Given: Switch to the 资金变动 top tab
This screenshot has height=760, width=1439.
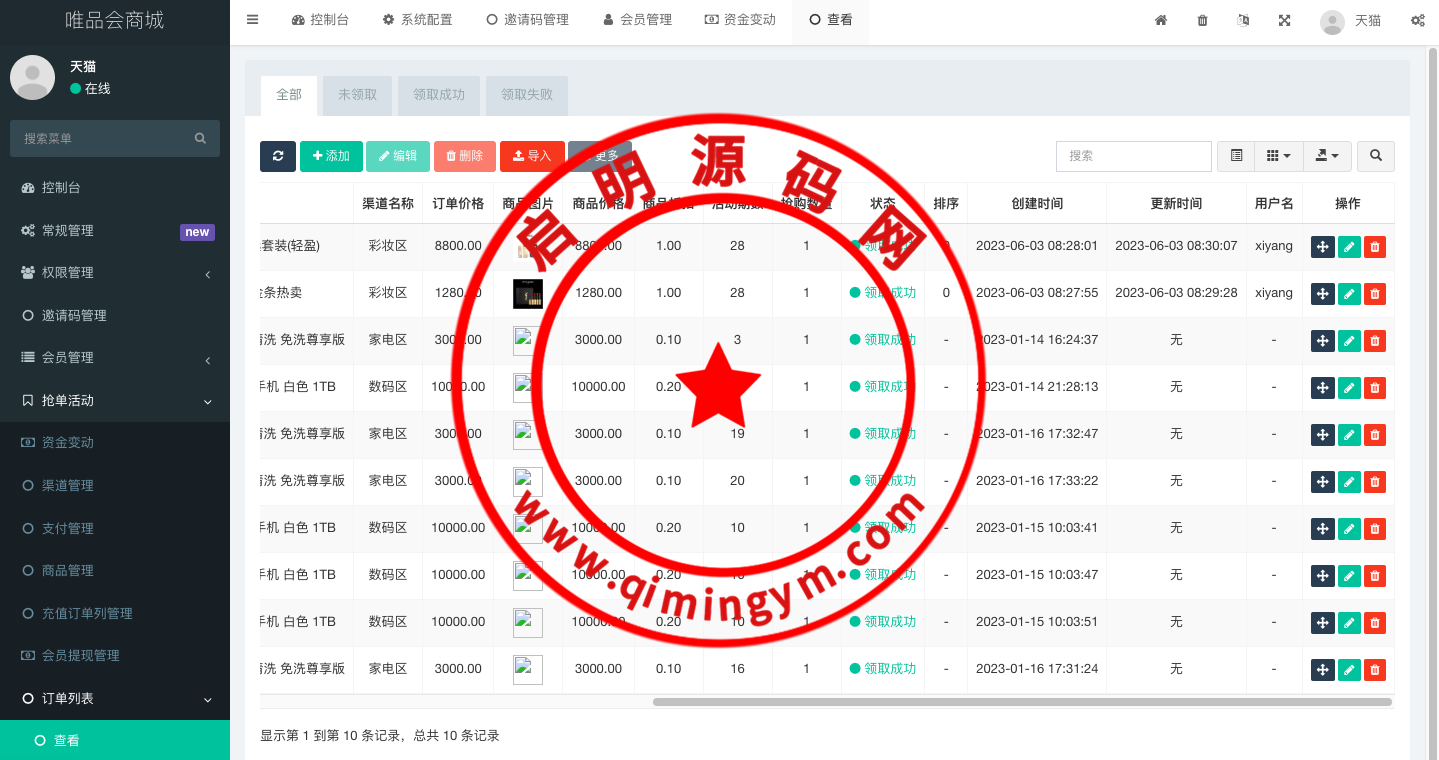Looking at the screenshot, I should (x=740, y=20).
